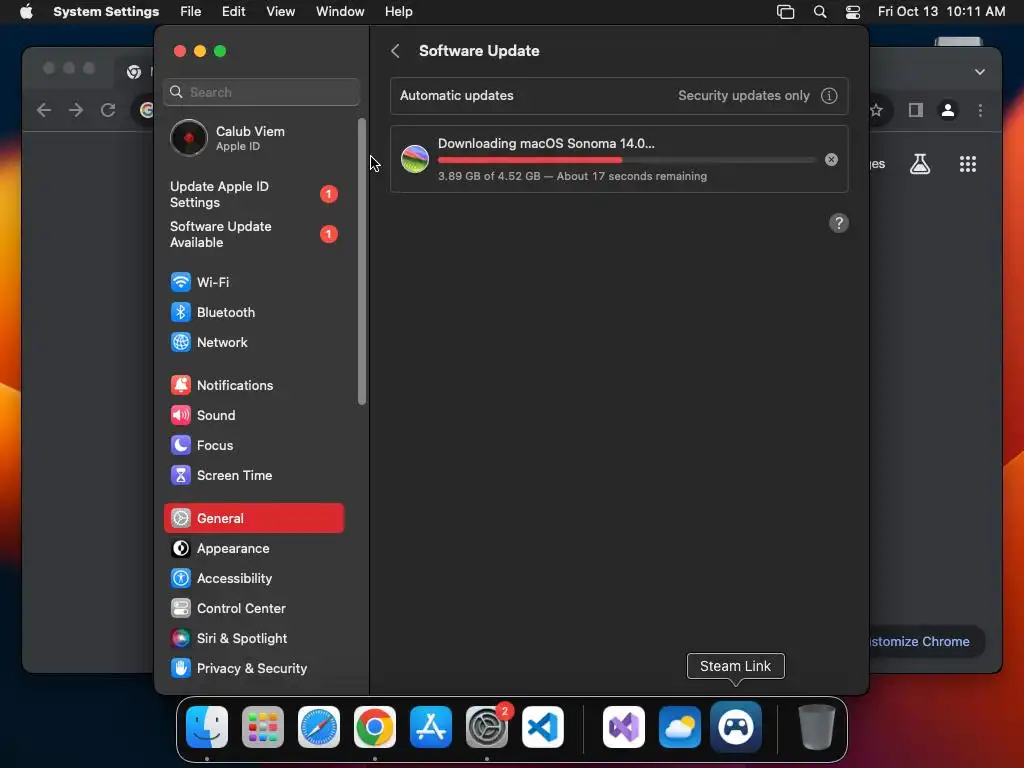Open the Apple menu
The height and width of the screenshot is (768, 1024).
(x=26, y=12)
